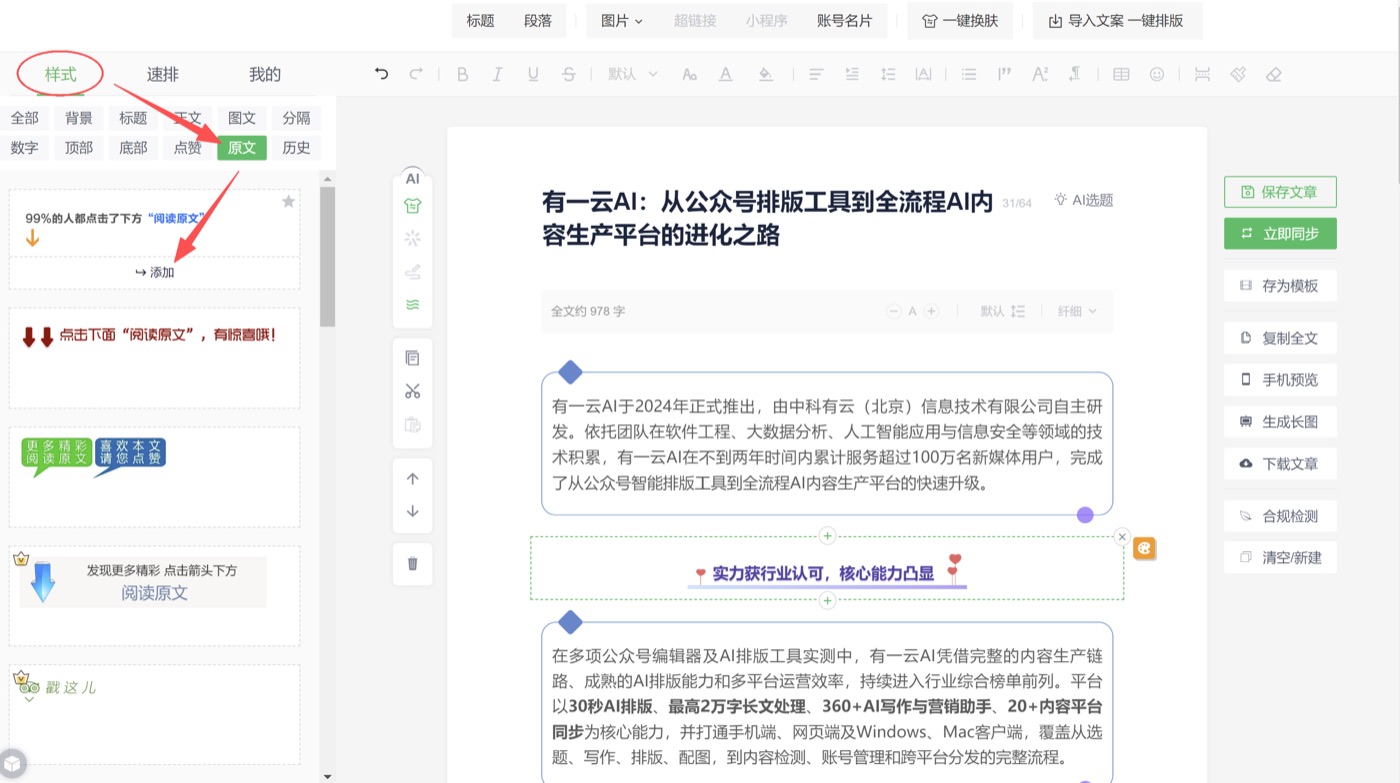Undo the last edit
This screenshot has height=783, width=1400.
pyautogui.click(x=381, y=74)
